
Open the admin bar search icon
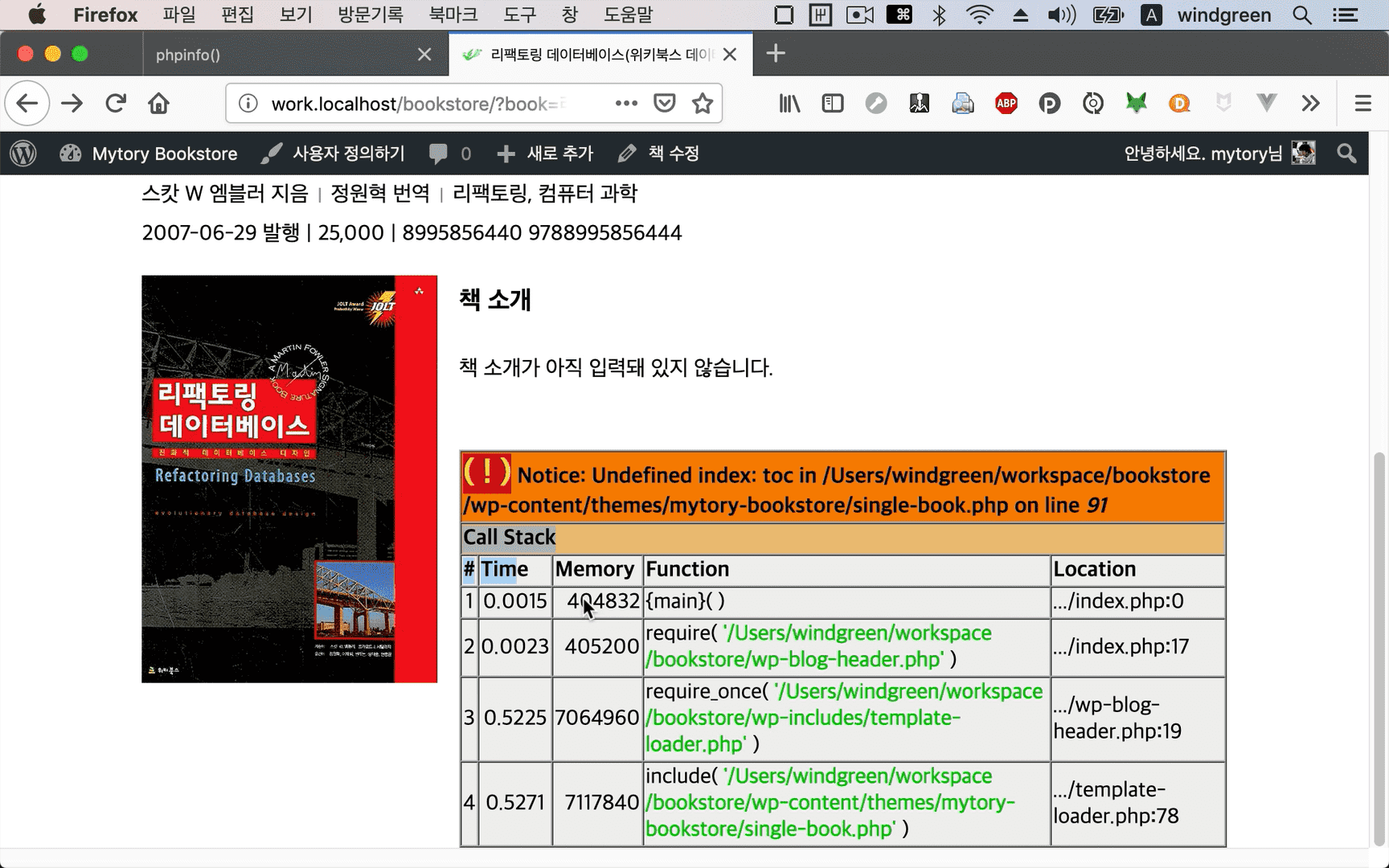pos(1346,154)
